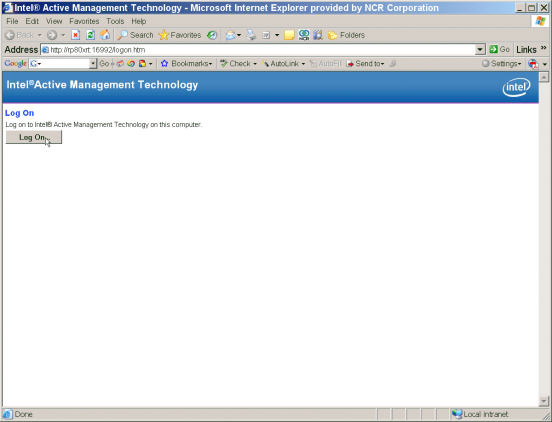The width and height of the screenshot is (552, 422).
Task: Click the green Go button
Action: click(x=500, y=49)
